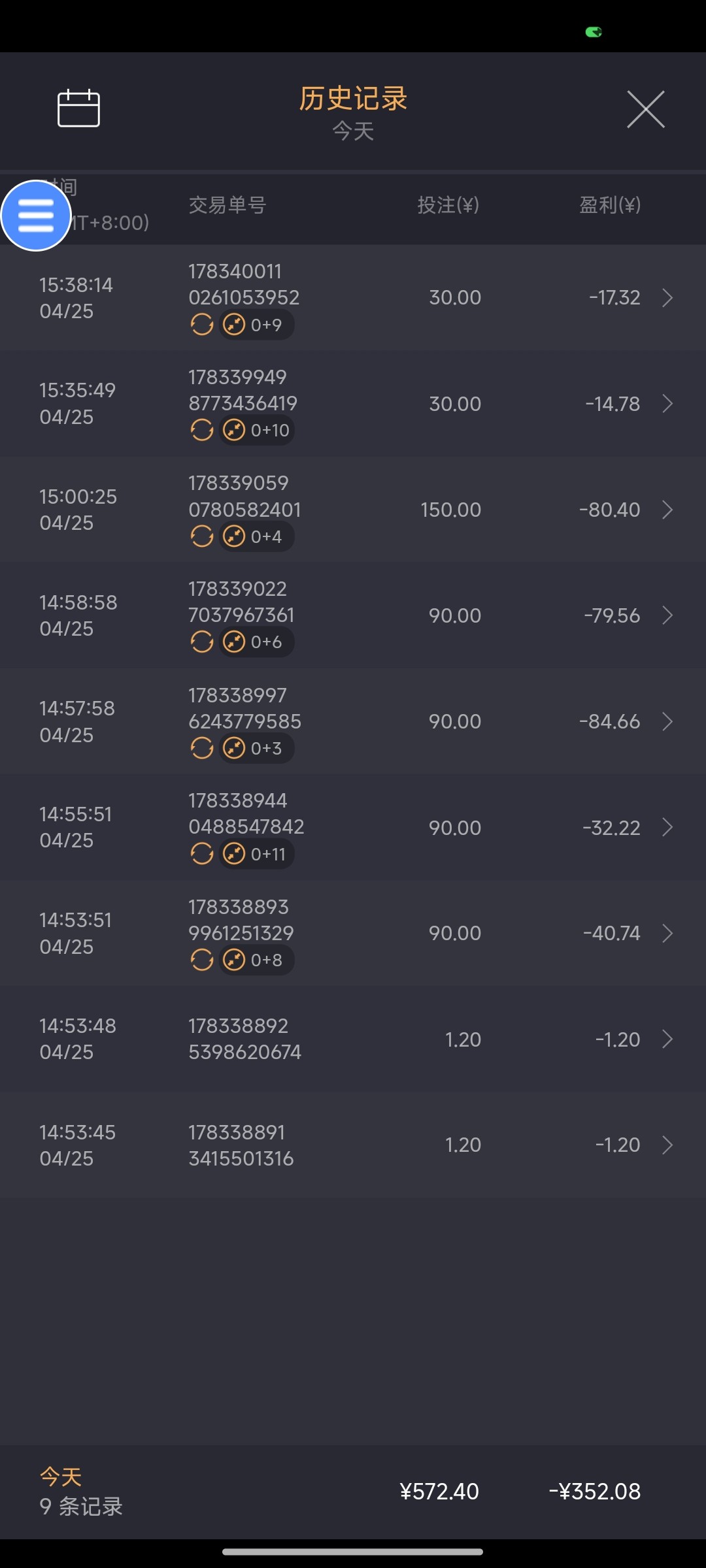Tap the refresh icon on the 14:53:51 record
This screenshot has height=1568, width=706.
click(202, 960)
